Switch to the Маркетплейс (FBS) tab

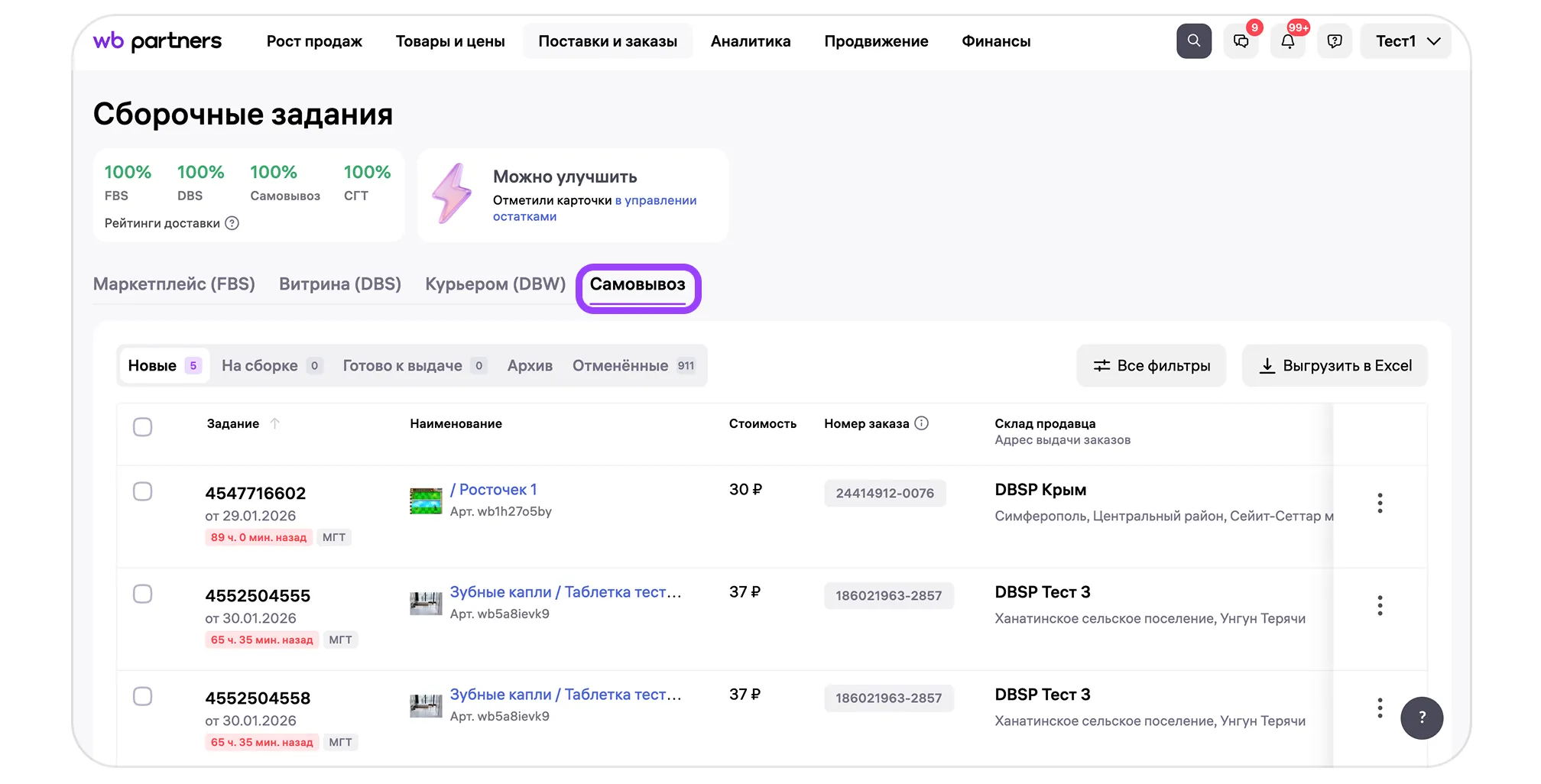(x=174, y=284)
